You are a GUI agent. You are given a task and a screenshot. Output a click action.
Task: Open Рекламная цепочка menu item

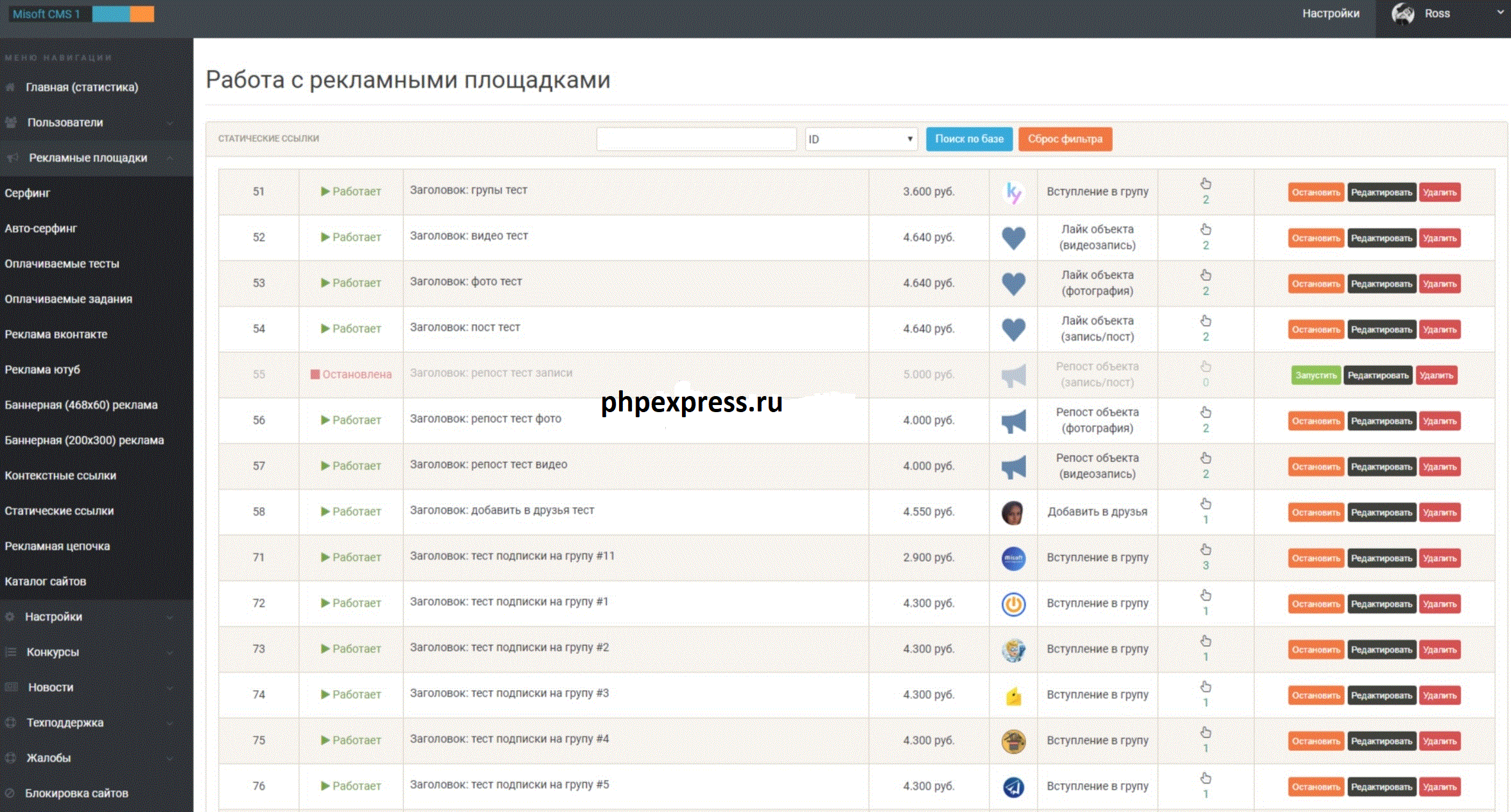[x=57, y=546]
